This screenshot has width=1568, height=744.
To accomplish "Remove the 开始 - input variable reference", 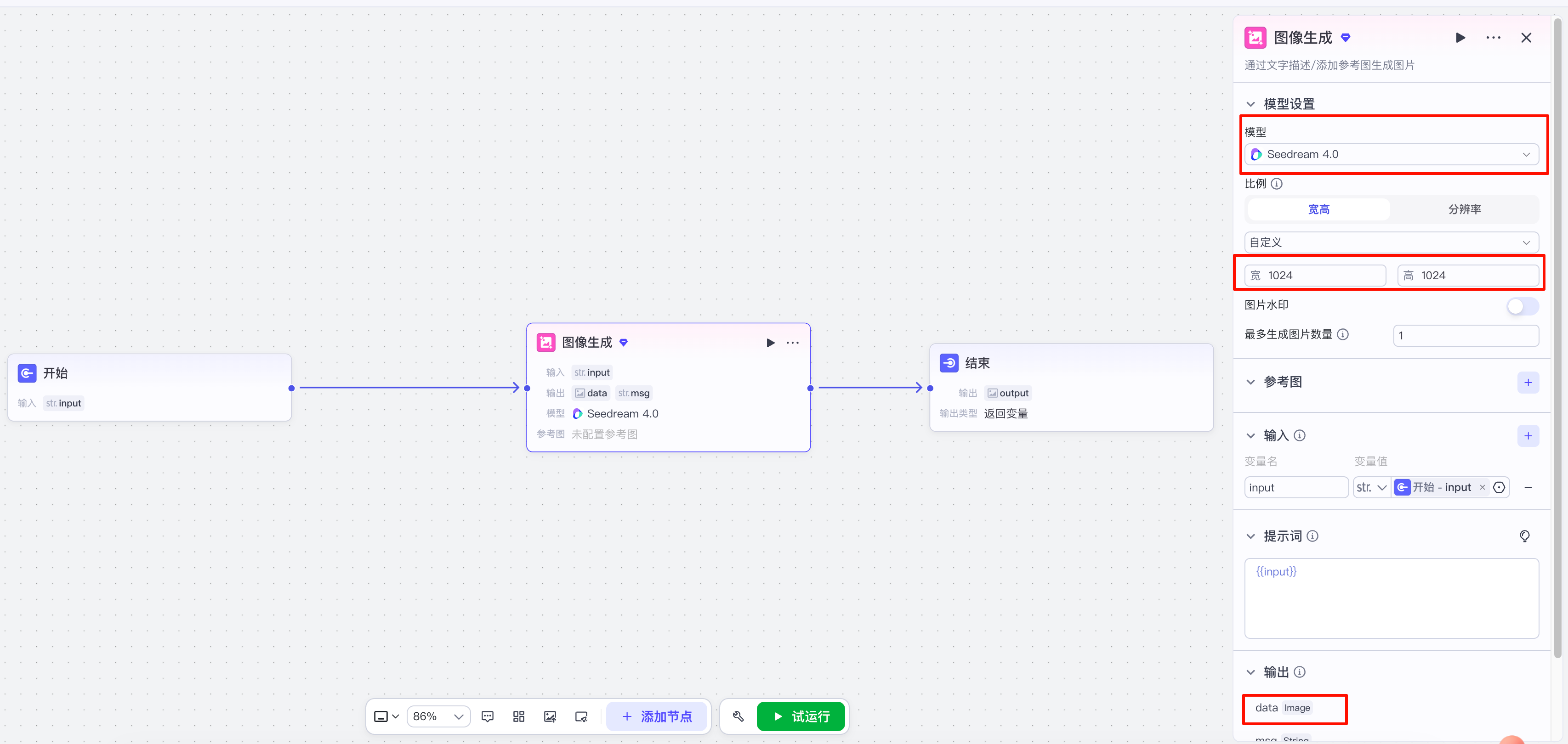I will (x=1482, y=488).
